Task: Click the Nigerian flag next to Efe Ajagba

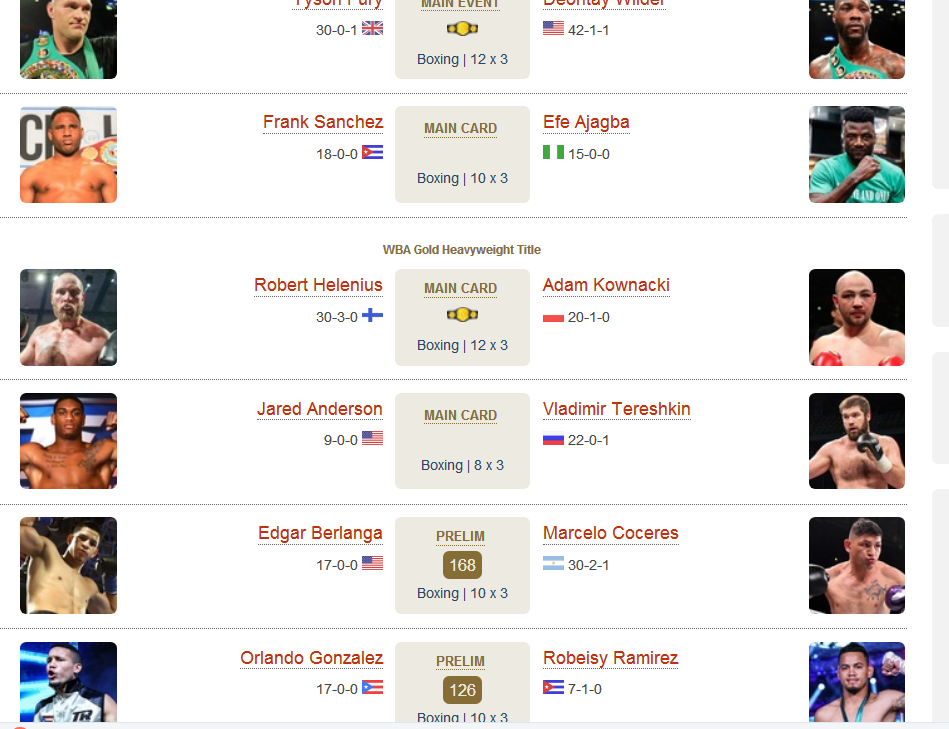Action: [x=553, y=152]
